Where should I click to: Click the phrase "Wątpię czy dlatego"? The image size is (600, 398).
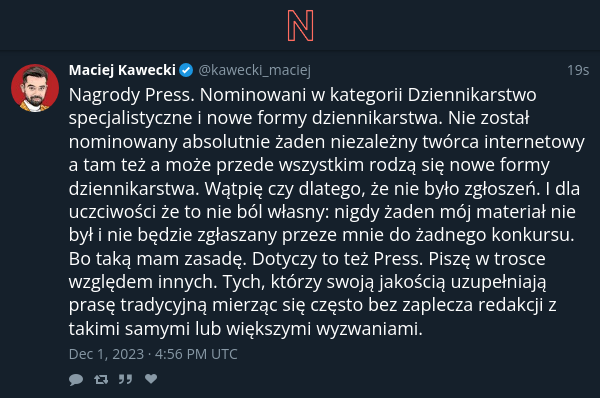[284, 189]
